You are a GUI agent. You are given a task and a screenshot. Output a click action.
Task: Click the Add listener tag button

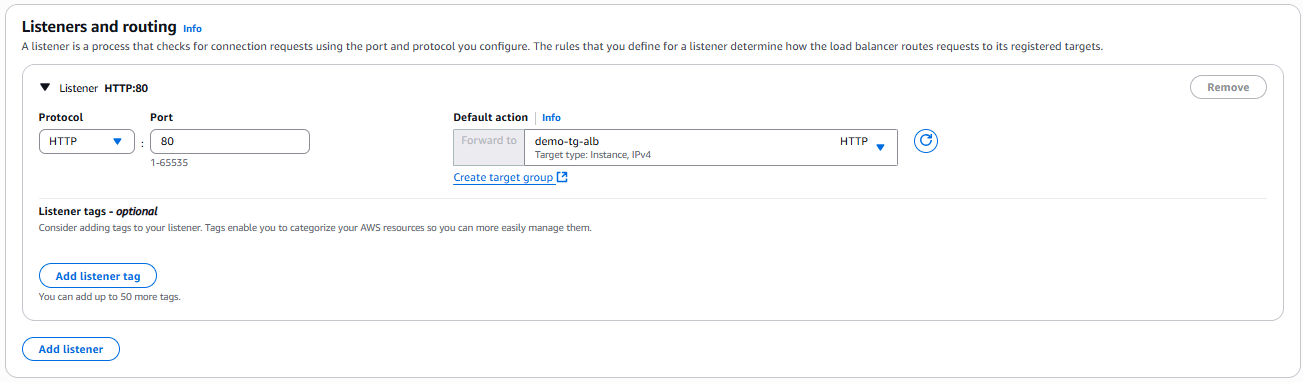[98, 276]
